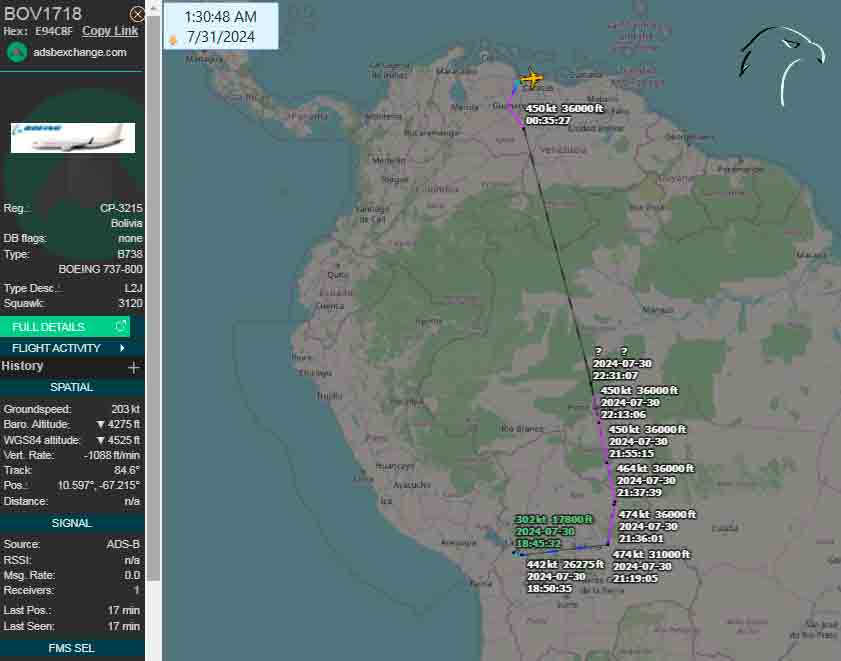Click the SIGNAL section header
The width and height of the screenshot is (841, 661).
coord(72,523)
